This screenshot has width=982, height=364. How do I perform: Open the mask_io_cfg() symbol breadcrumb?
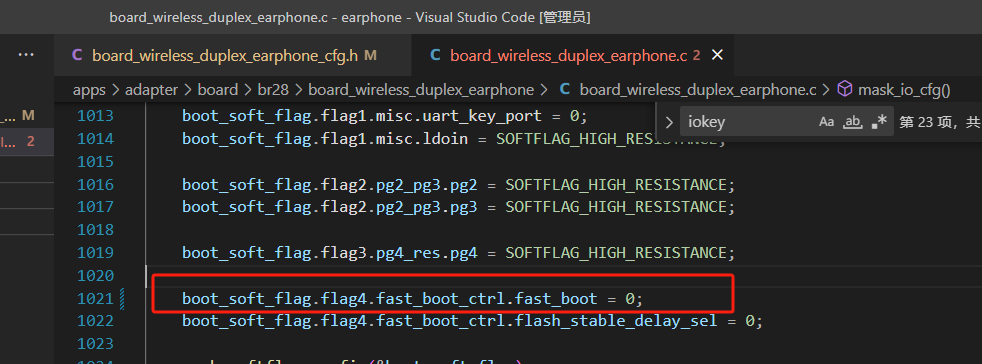(904, 90)
